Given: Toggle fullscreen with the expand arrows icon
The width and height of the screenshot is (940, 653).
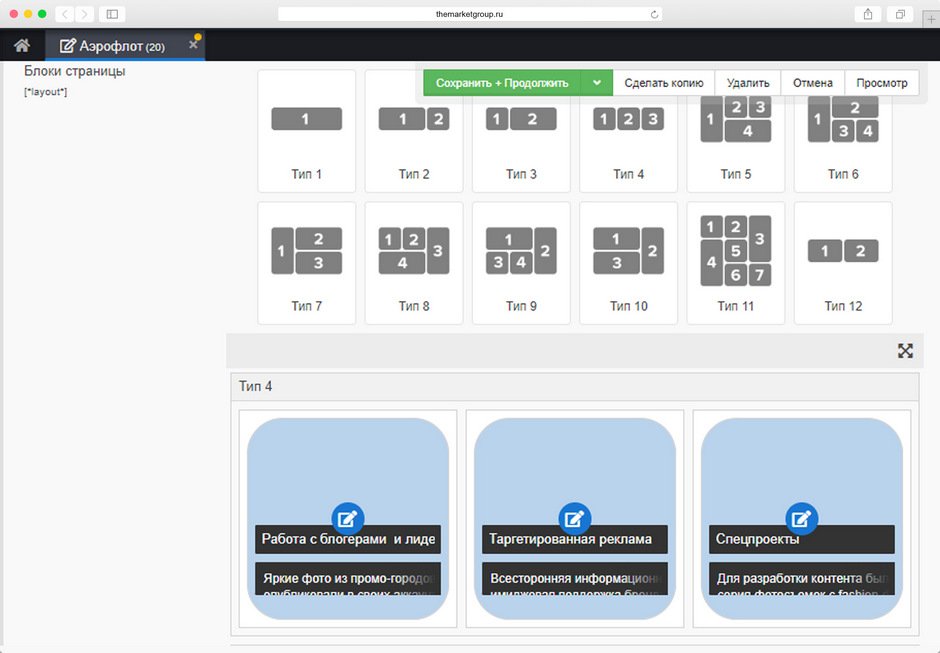Looking at the screenshot, I should [x=905, y=351].
